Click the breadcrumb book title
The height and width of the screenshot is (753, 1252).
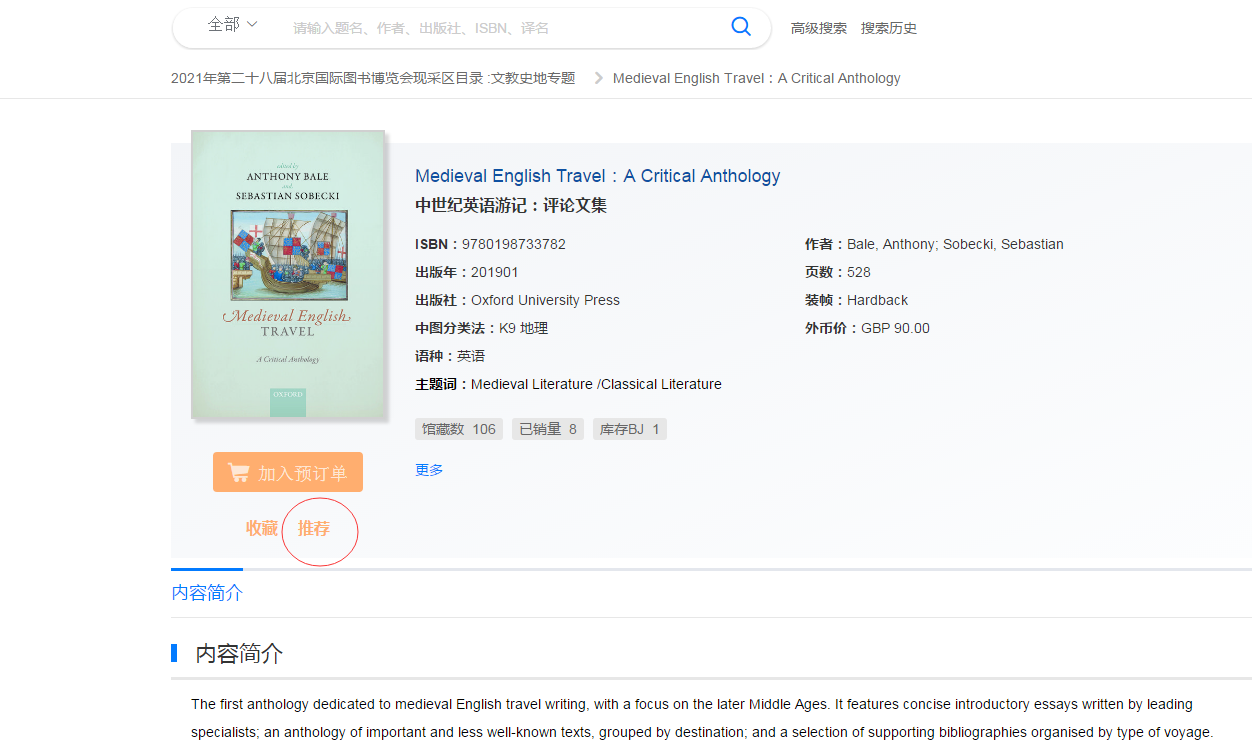click(756, 78)
